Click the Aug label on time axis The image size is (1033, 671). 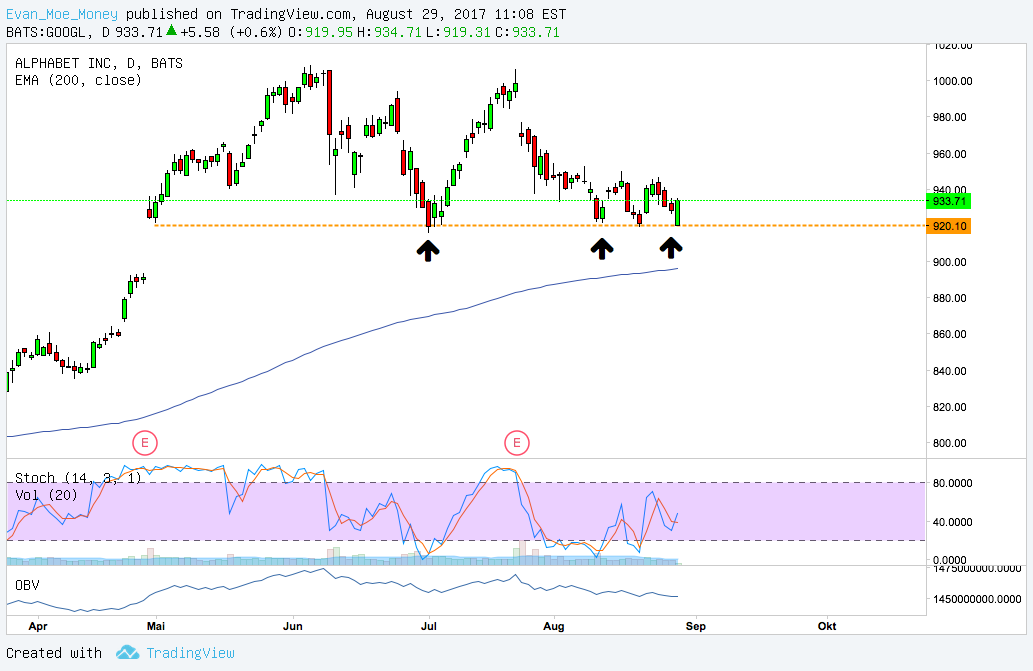coord(553,626)
